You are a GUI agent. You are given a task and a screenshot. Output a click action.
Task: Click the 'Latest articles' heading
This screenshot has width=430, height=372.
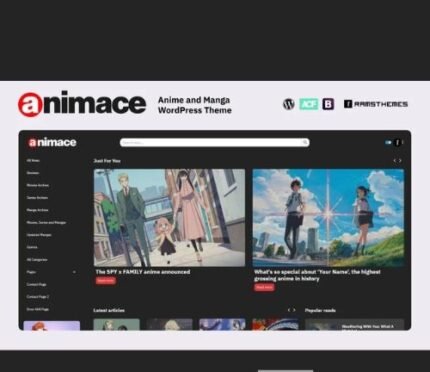(x=109, y=310)
